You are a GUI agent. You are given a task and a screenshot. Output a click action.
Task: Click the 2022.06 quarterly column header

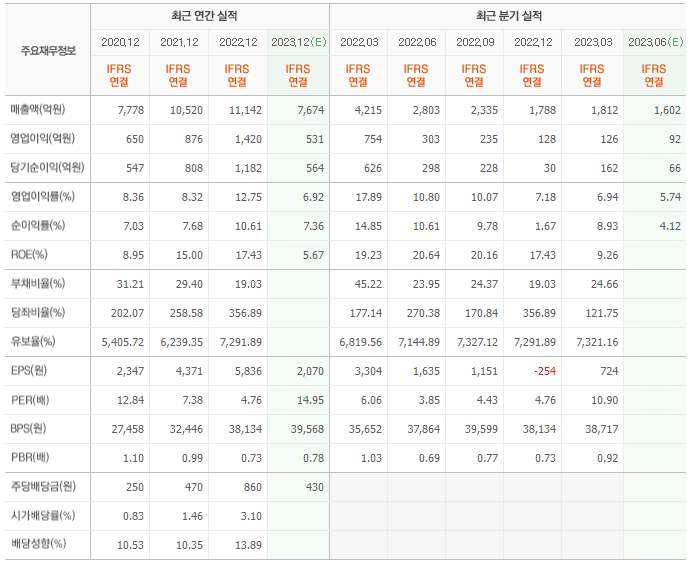(x=417, y=42)
